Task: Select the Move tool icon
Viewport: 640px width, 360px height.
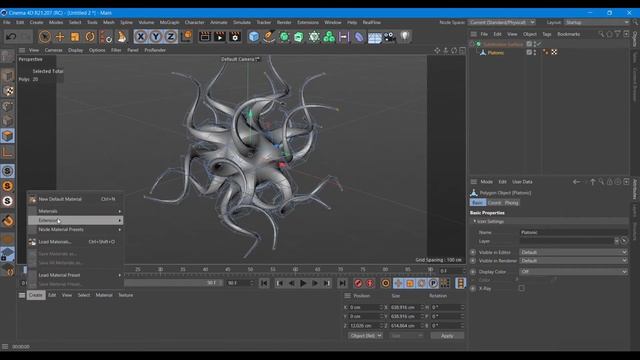Action: tap(60, 37)
